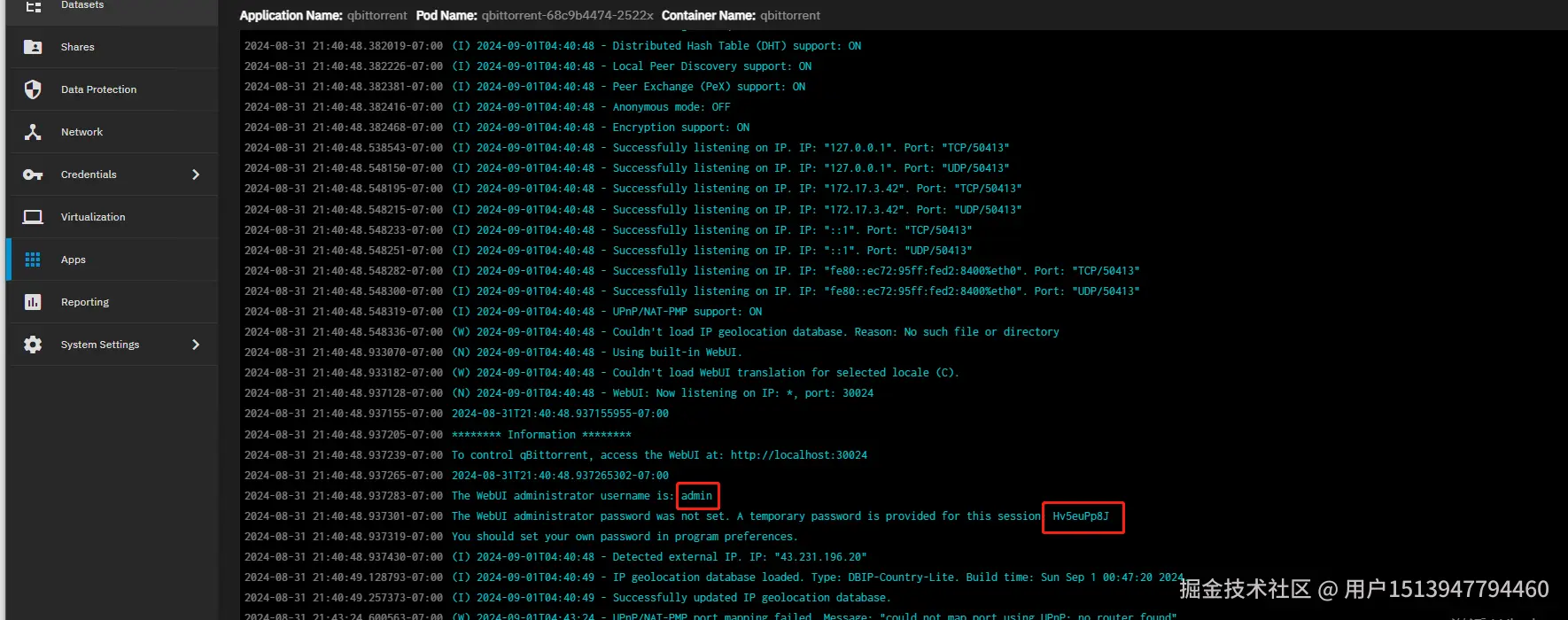Click the IP geolocation database loaded line
This screenshot has width=1568, height=620.
pyautogui.click(x=714, y=577)
